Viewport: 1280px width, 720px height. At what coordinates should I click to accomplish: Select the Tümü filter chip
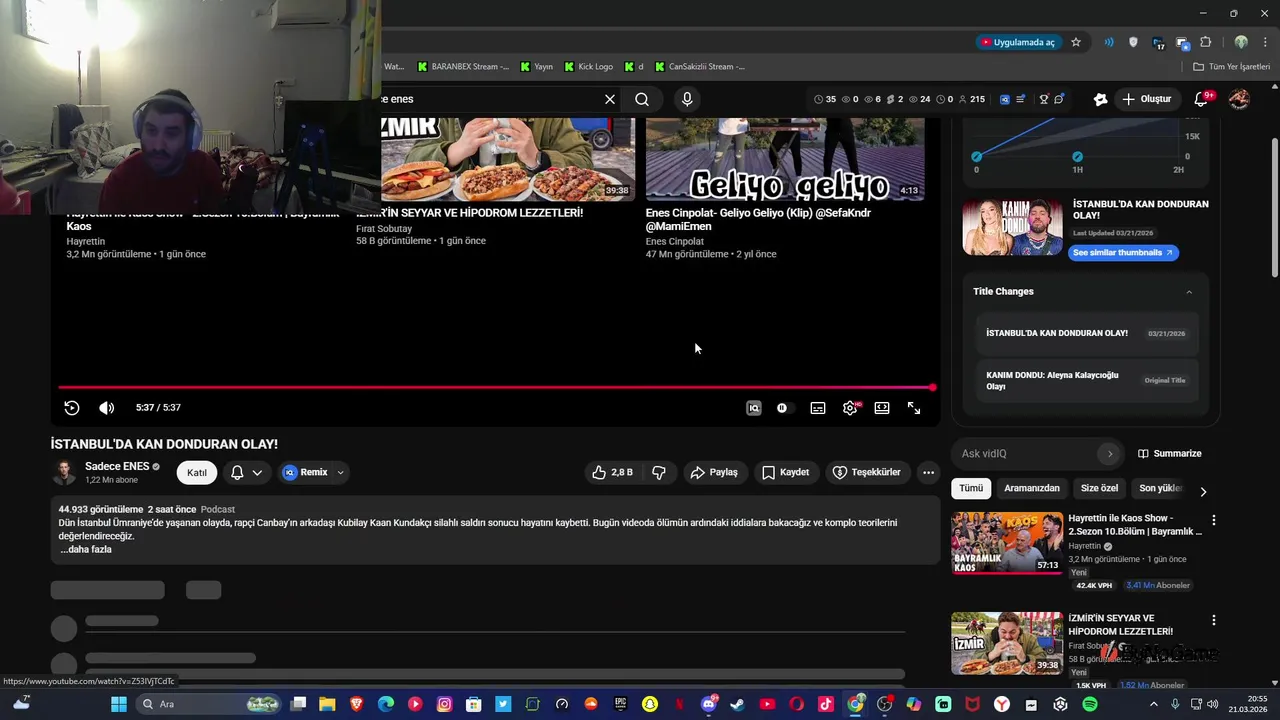point(971,488)
